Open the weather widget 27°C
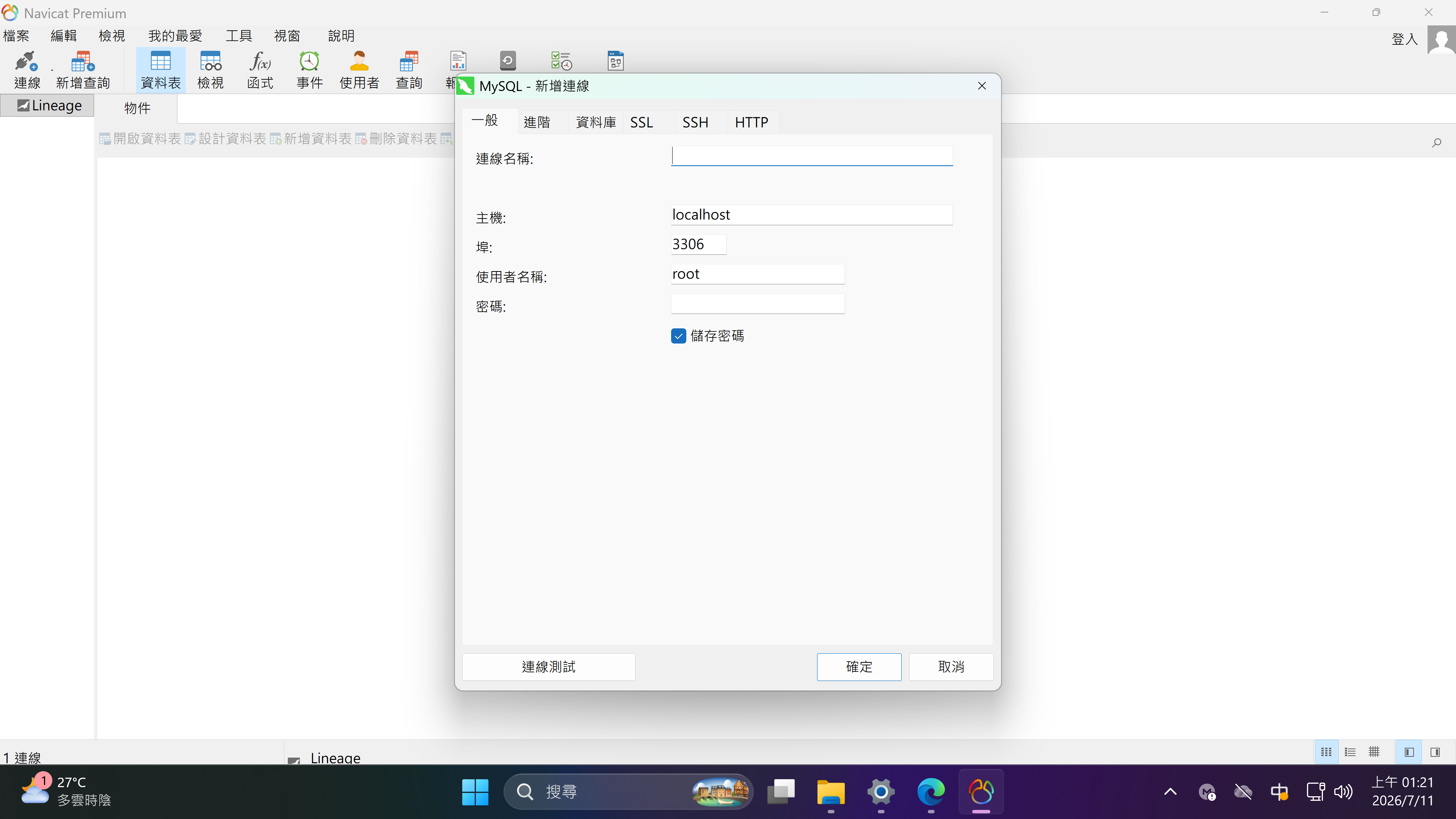 (x=66, y=791)
